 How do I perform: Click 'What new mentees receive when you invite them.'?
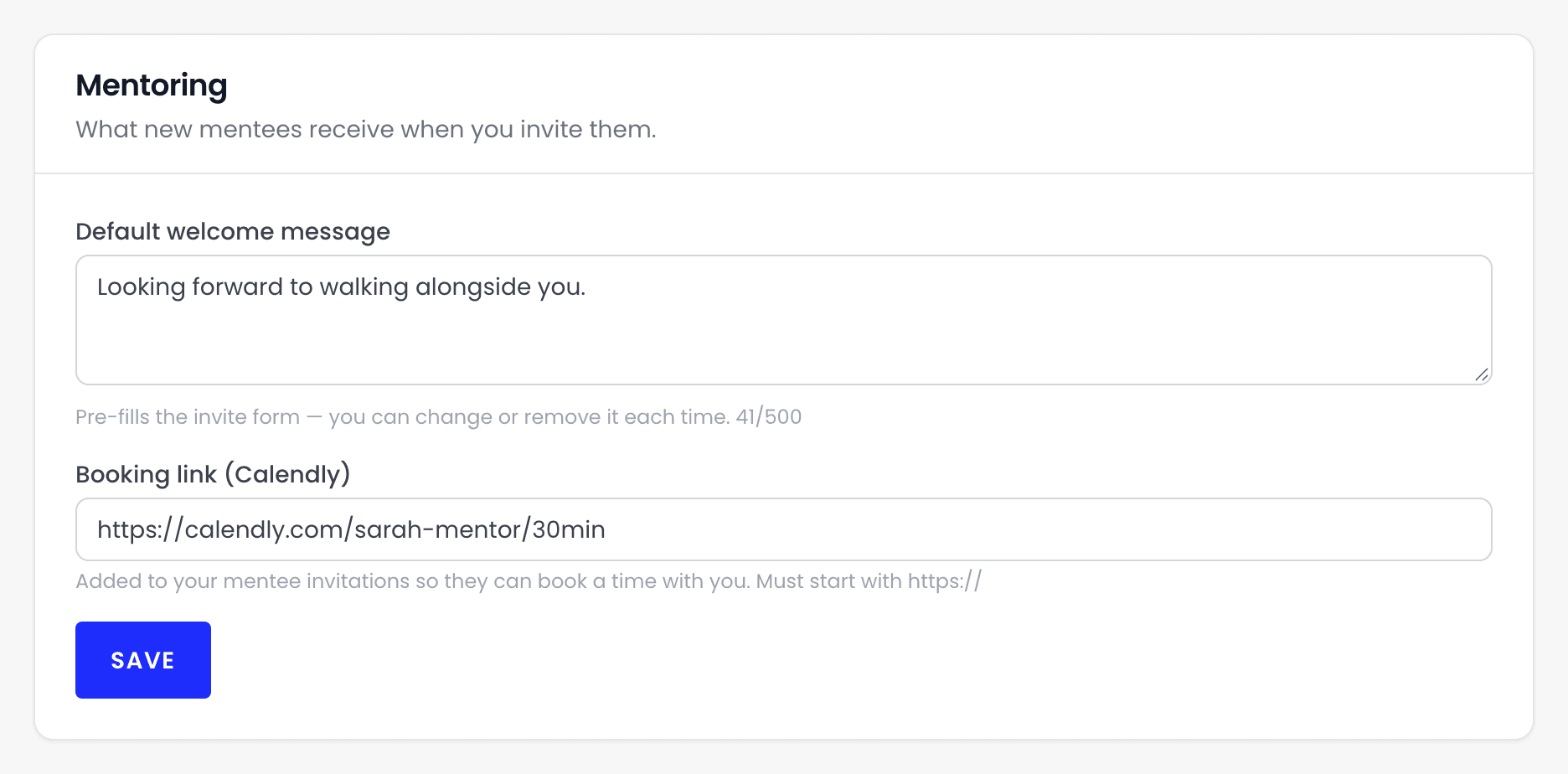[x=366, y=130]
